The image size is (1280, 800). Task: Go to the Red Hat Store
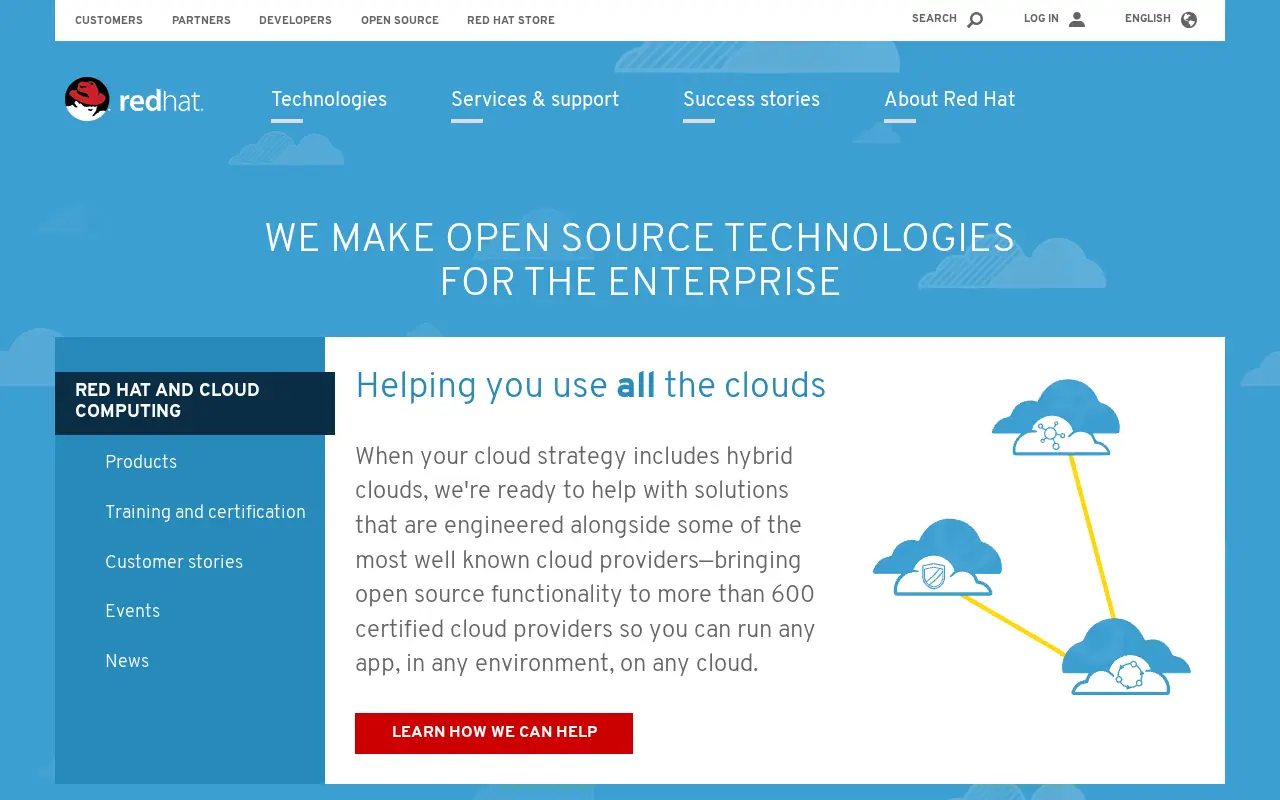pos(511,20)
